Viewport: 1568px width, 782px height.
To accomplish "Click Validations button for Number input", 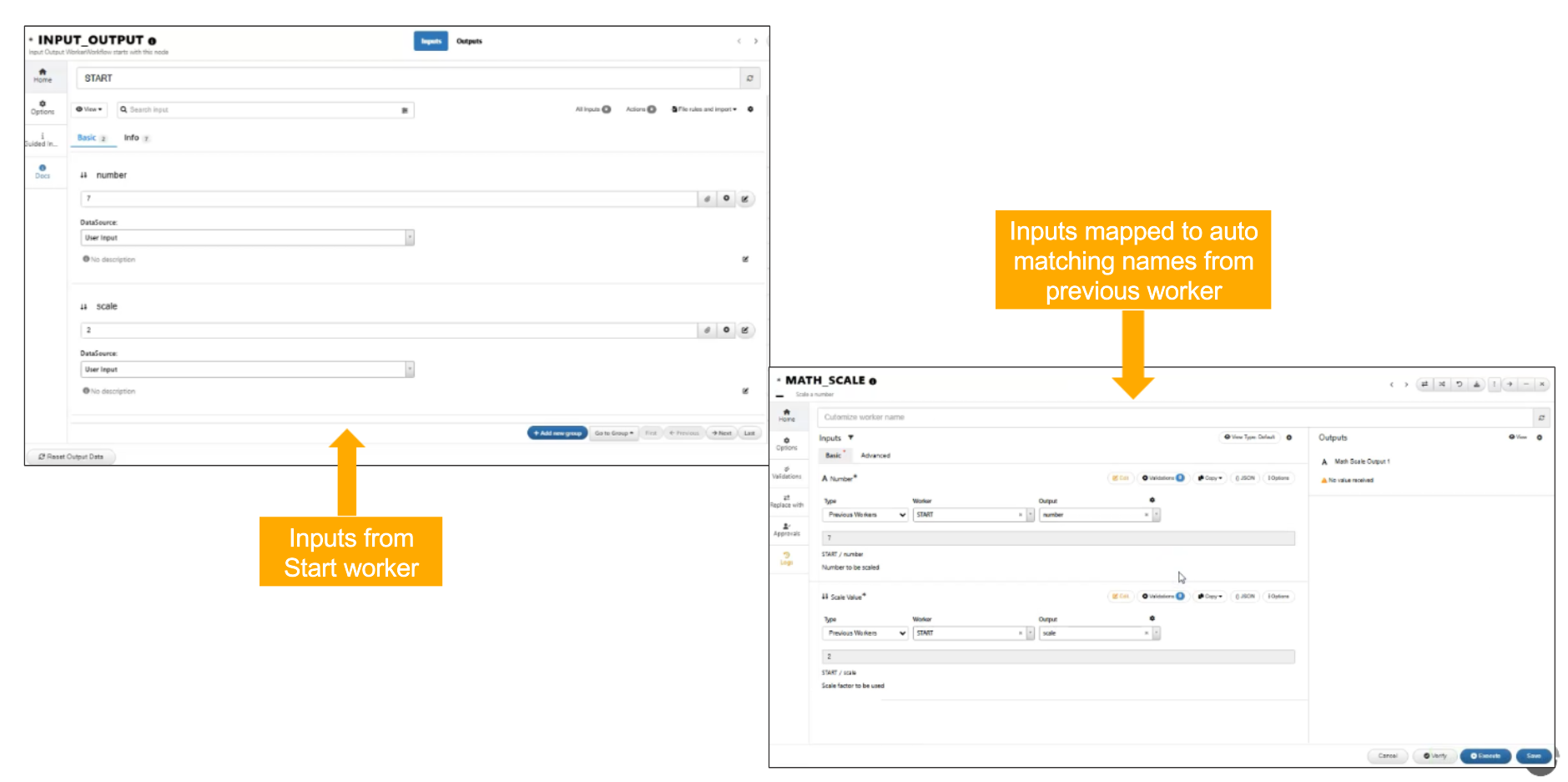I will point(1162,478).
